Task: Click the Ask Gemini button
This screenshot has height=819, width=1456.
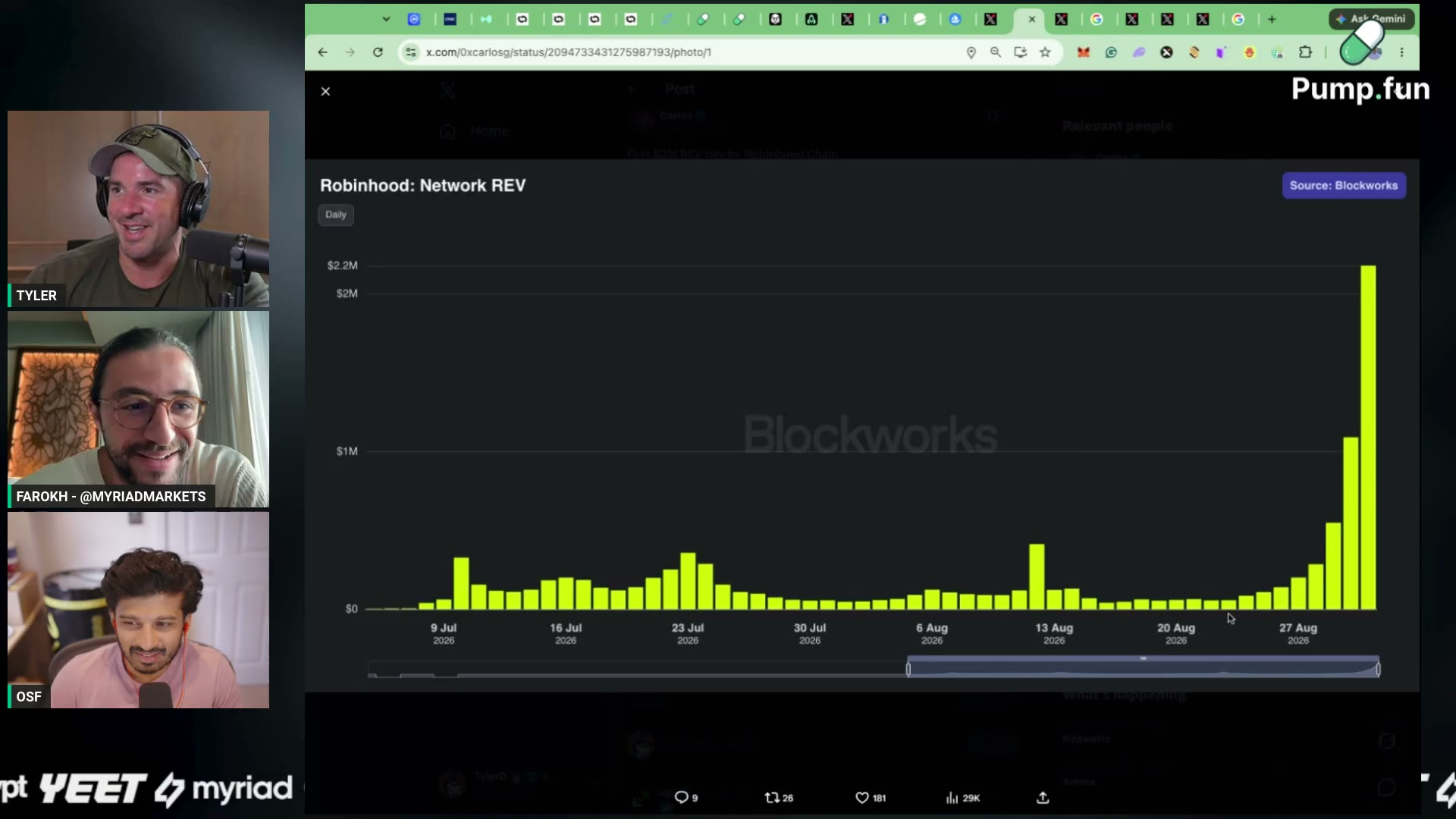Action: [x=1371, y=19]
